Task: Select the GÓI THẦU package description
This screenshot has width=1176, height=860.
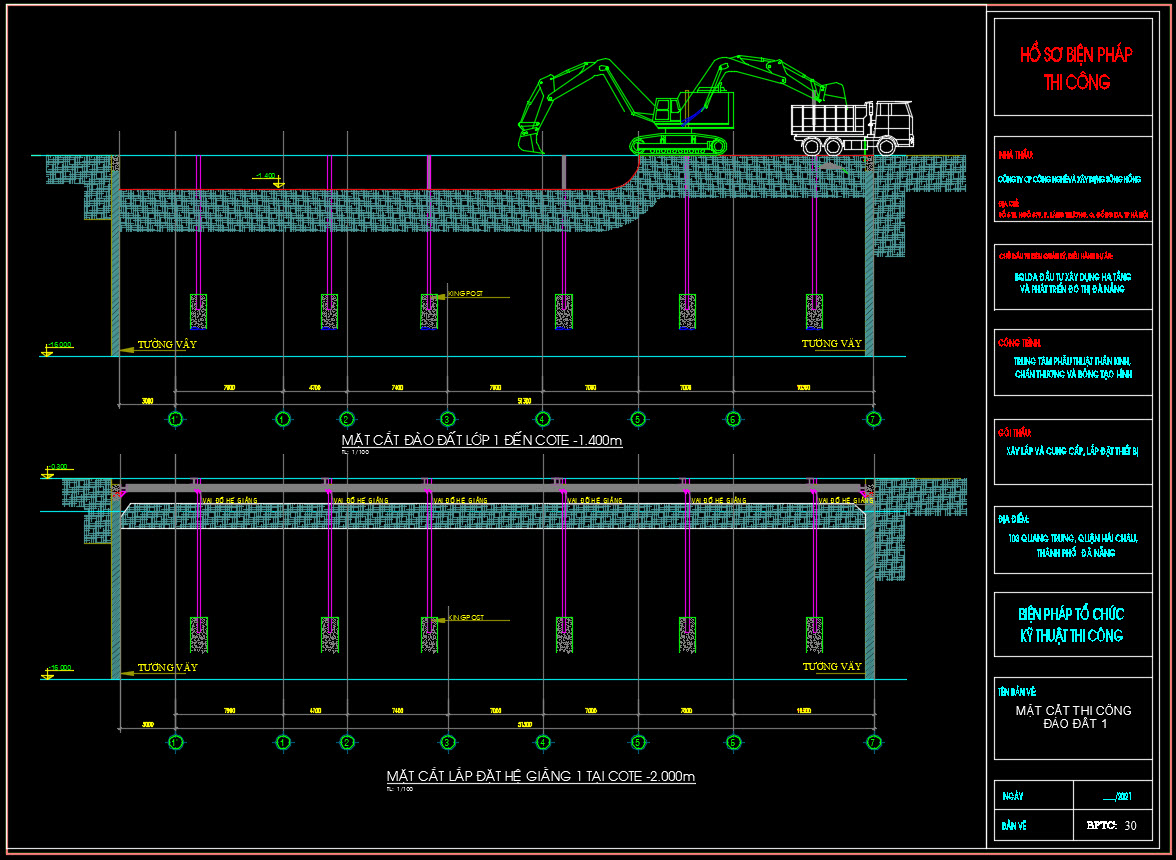Action: [x=1072, y=450]
